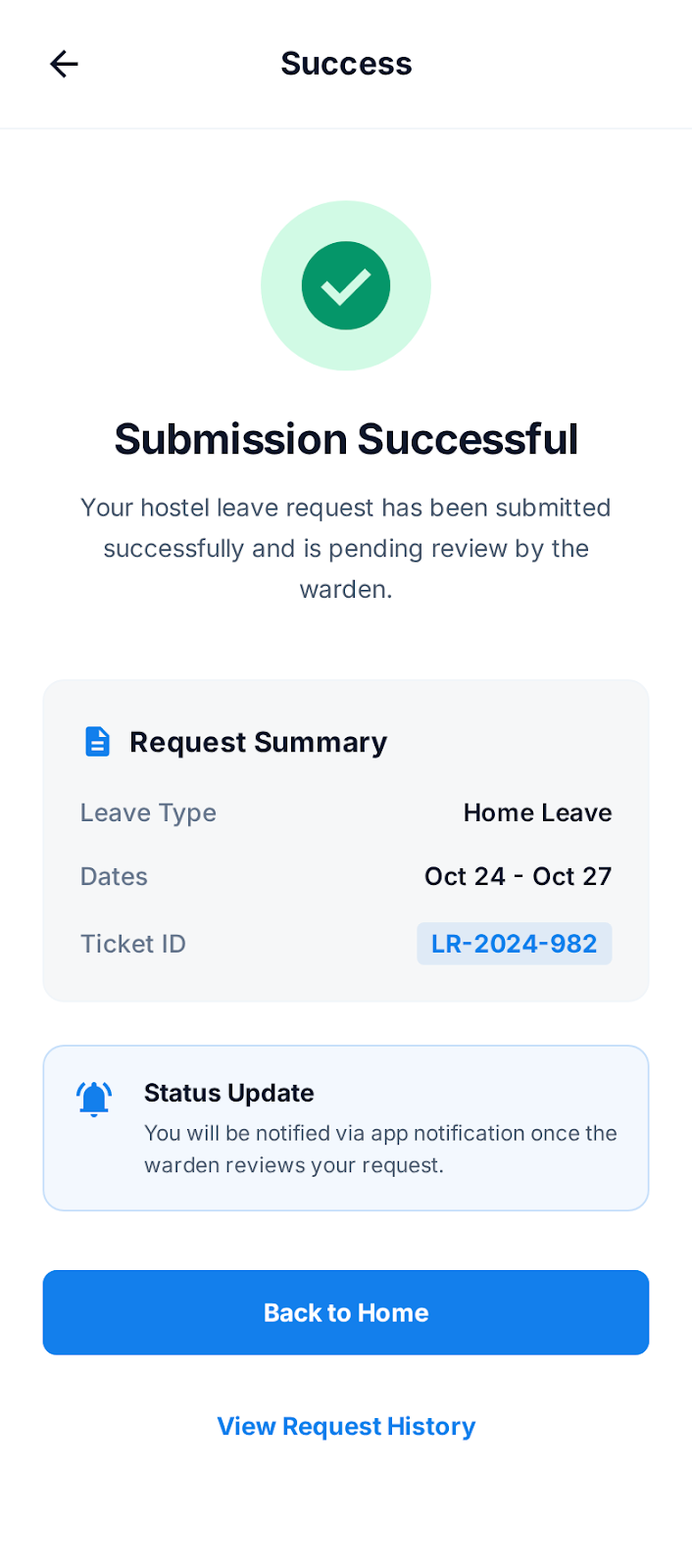Tap the pending review description paragraph
The image size is (692, 1568).
[346, 548]
